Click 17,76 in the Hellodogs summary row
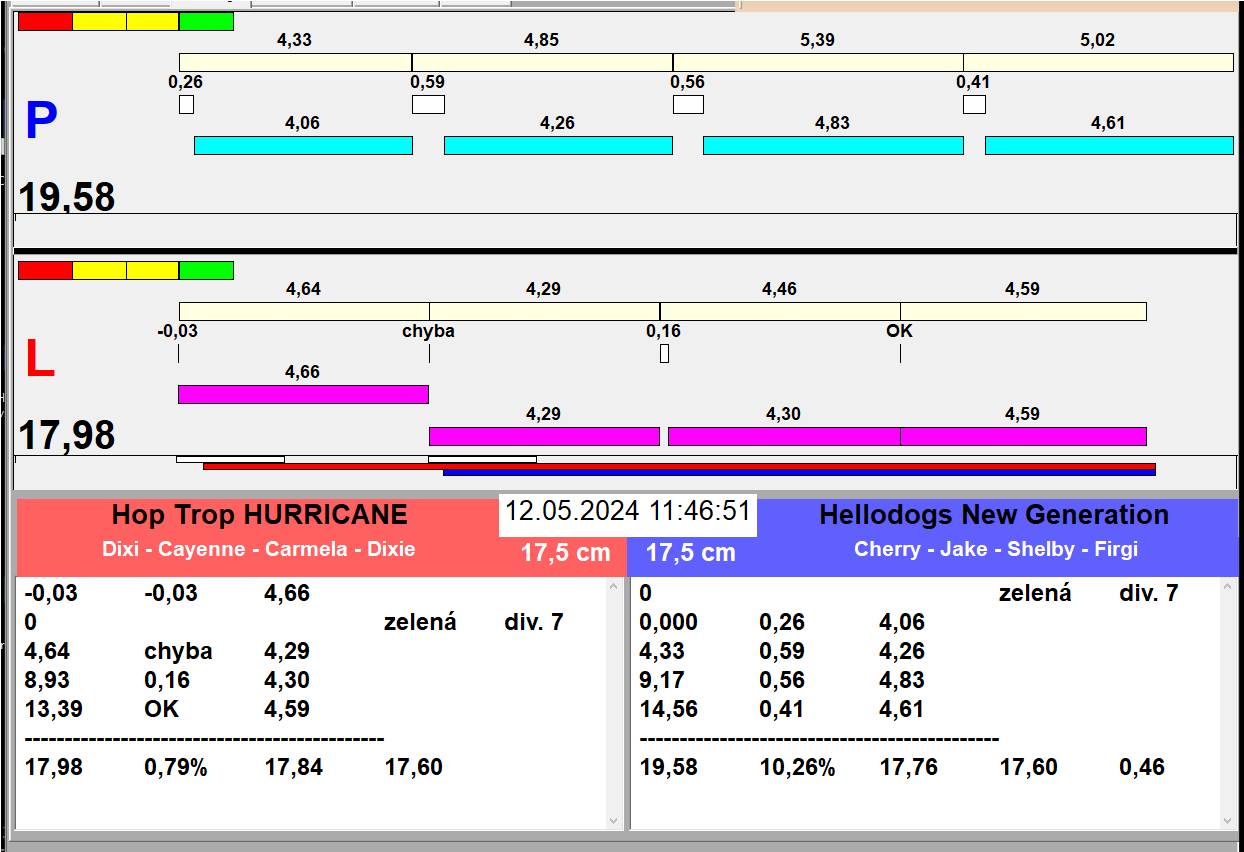Image resolution: width=1244 pixels, height=852 pixels. pos(909,768)
